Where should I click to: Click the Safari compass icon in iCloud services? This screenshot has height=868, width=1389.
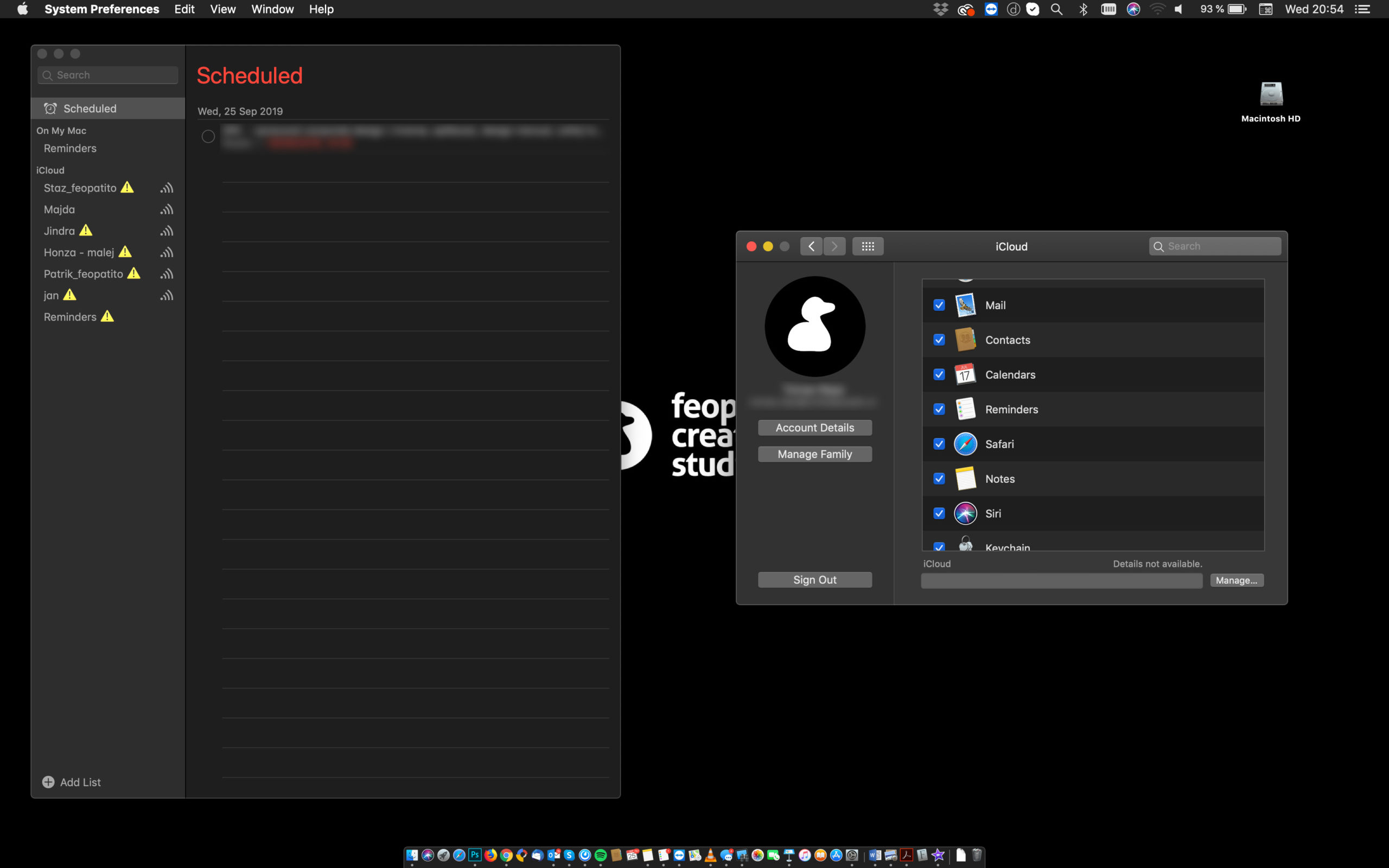pos(965,444)
